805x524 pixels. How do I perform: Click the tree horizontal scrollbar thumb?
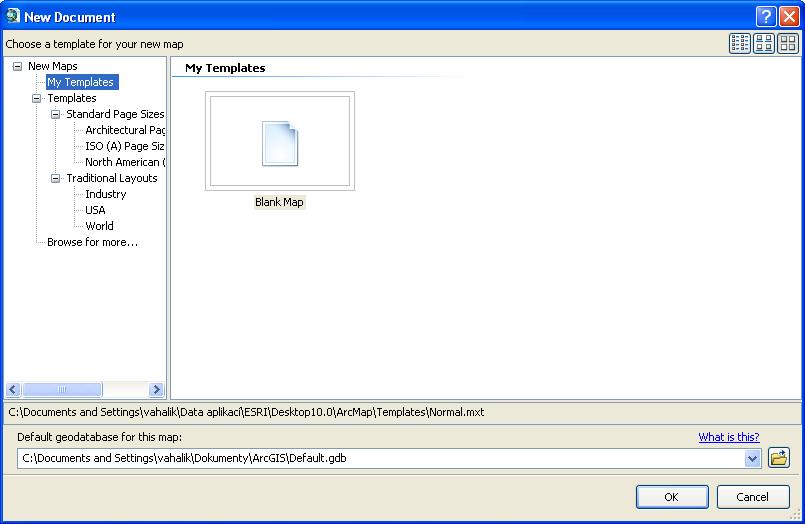point(62,390)
